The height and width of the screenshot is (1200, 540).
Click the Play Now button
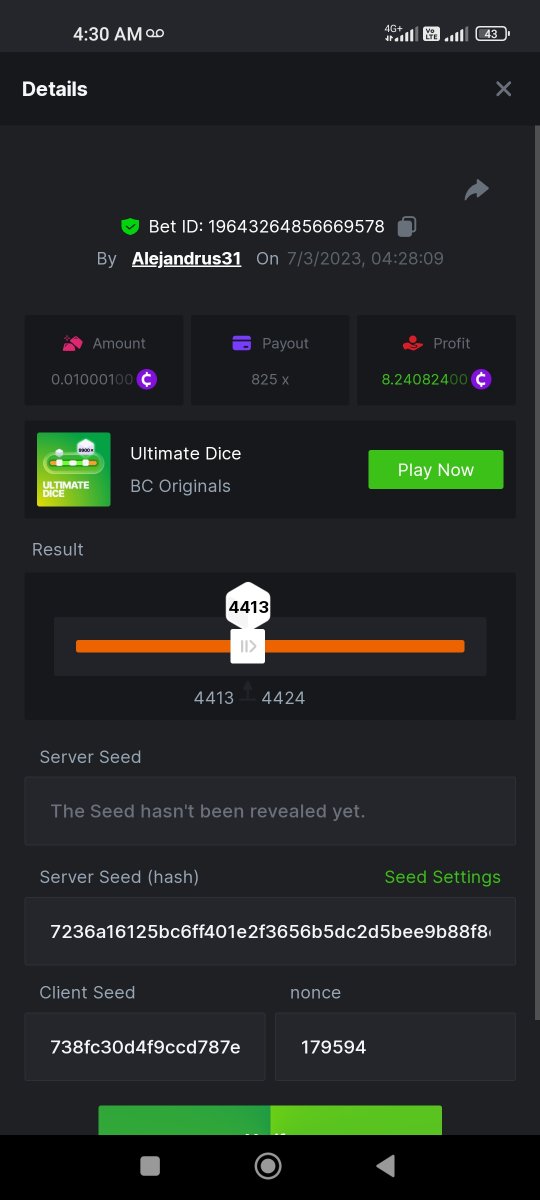tap(436, 470)
